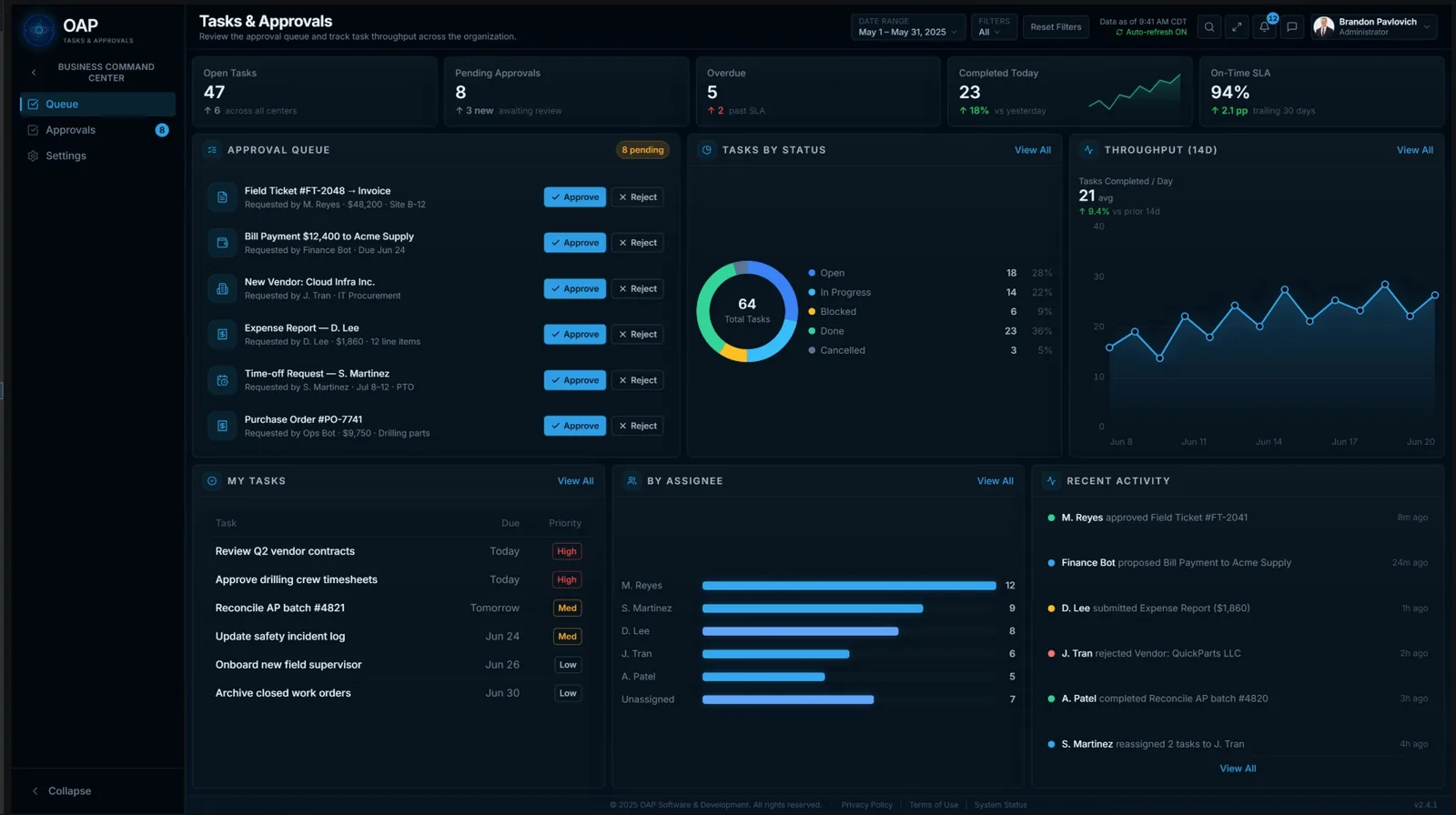Click the Time-off Request calendar icon
This screenshot has width=1456, height=815.
pos(222,380)
